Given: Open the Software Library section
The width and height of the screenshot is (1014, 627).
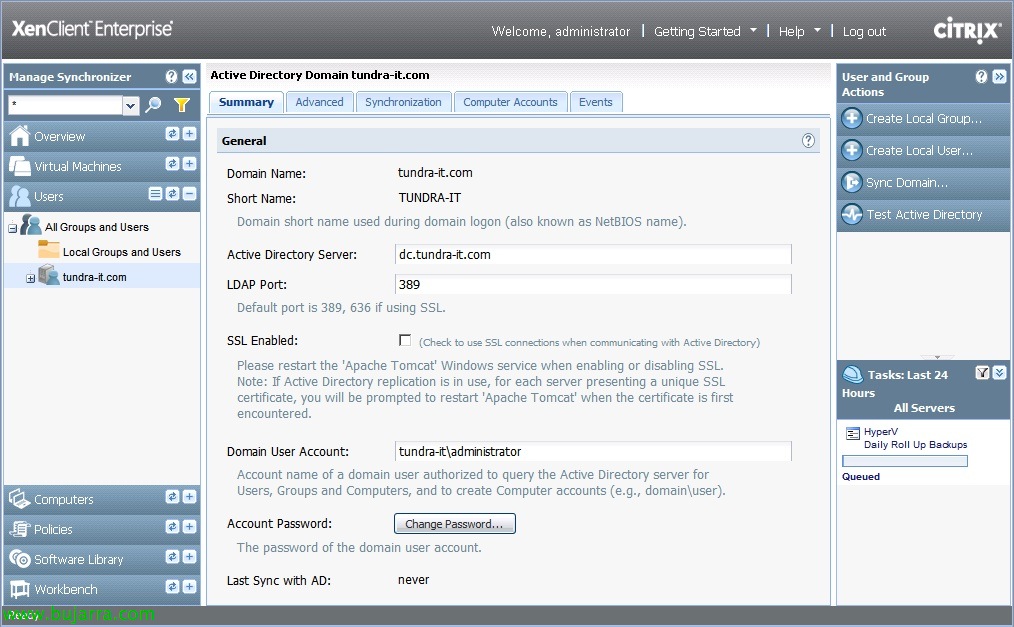Looking at the screenshot, I should [78, 560].
